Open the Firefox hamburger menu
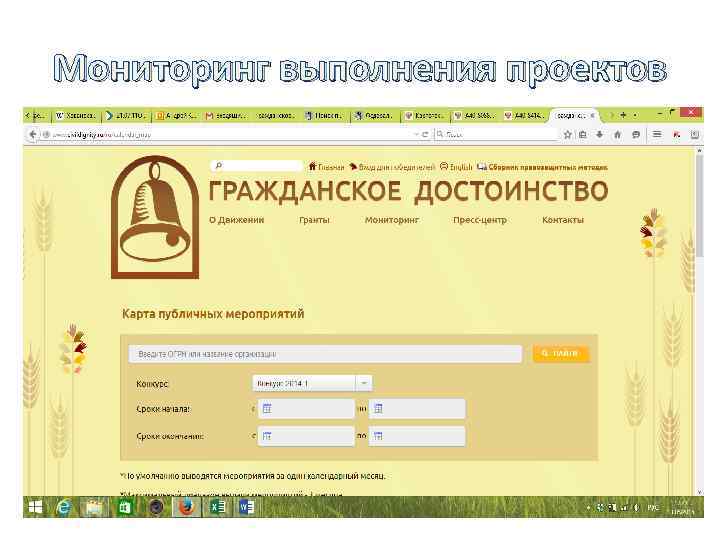This screenshot has height=540, width=720. point(657,134)
